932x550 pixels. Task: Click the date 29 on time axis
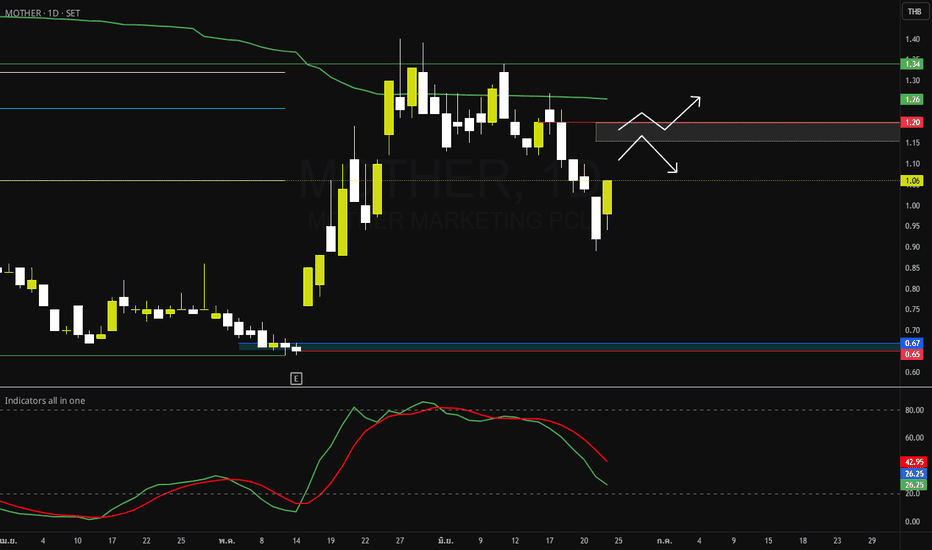(872, 541)
